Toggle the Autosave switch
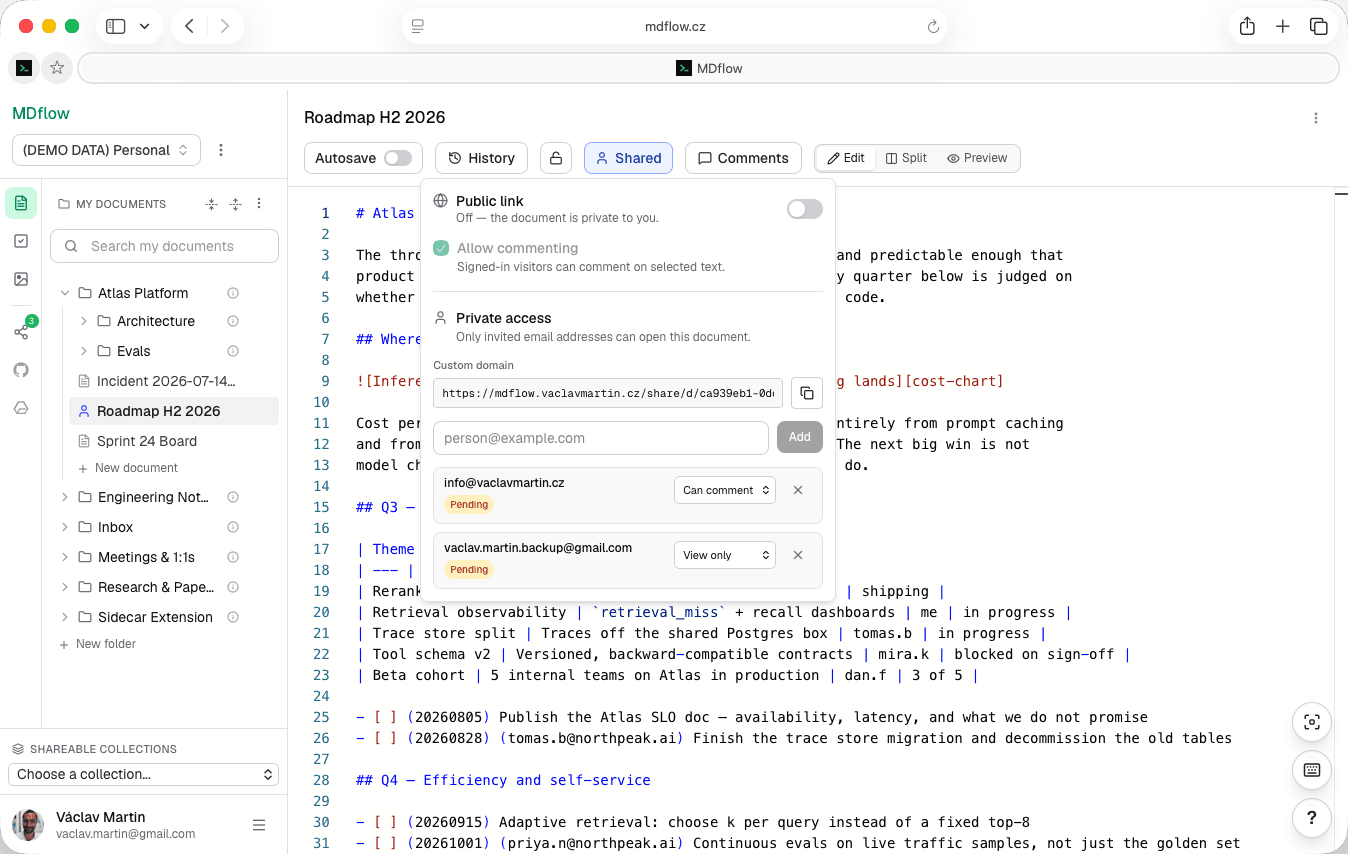1348x854 pixels. pyautogui.click(x=398, y=158)
